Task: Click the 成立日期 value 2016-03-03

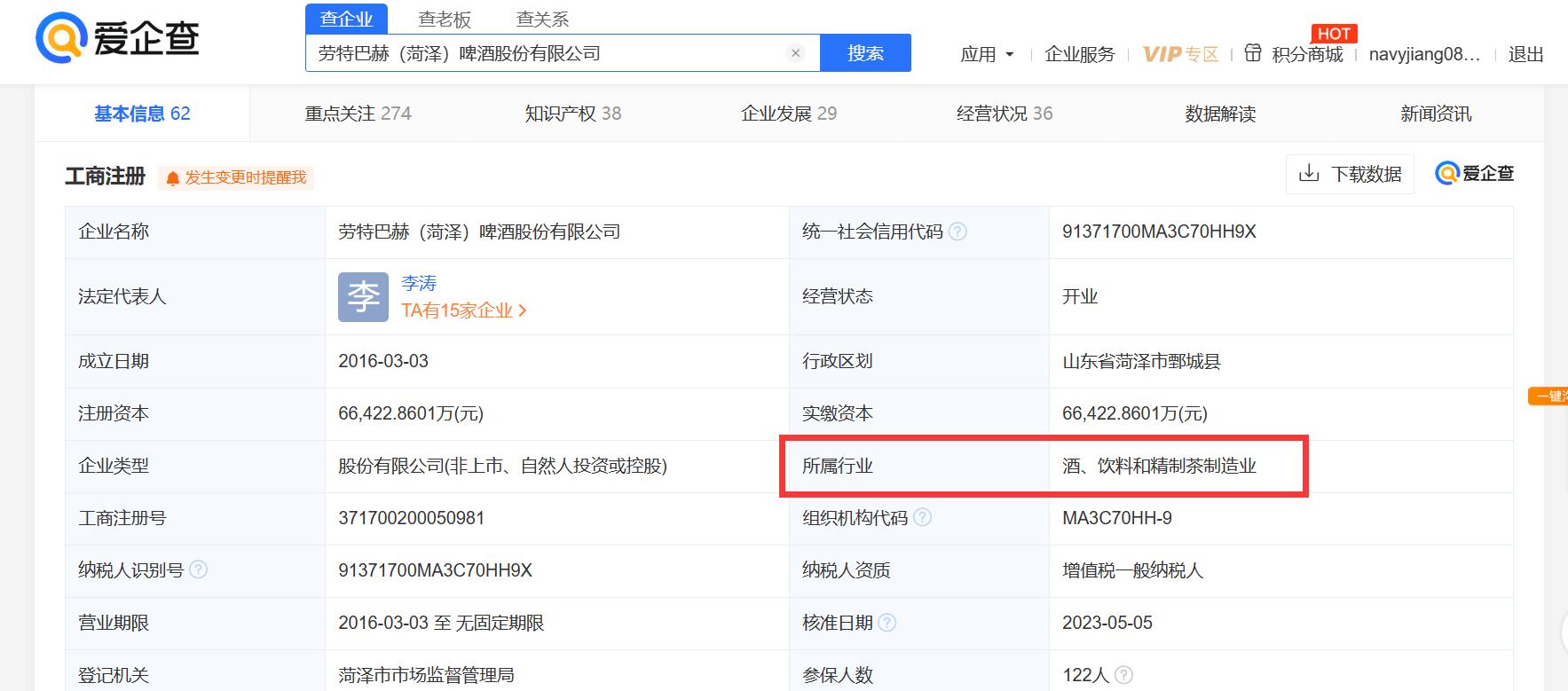Action: (x=383, y=361)
